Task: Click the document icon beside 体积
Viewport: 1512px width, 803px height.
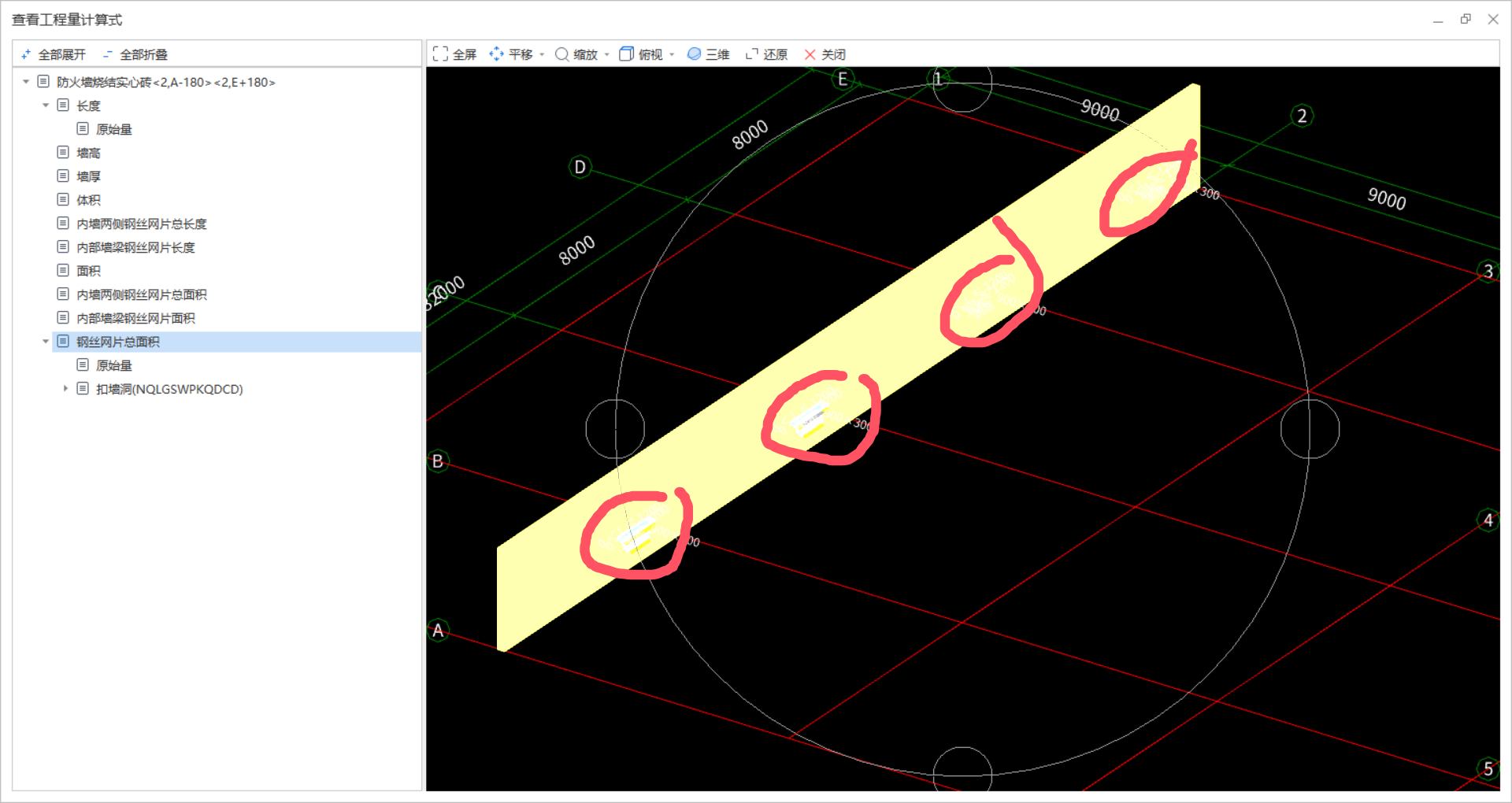Action: point(63,199)
